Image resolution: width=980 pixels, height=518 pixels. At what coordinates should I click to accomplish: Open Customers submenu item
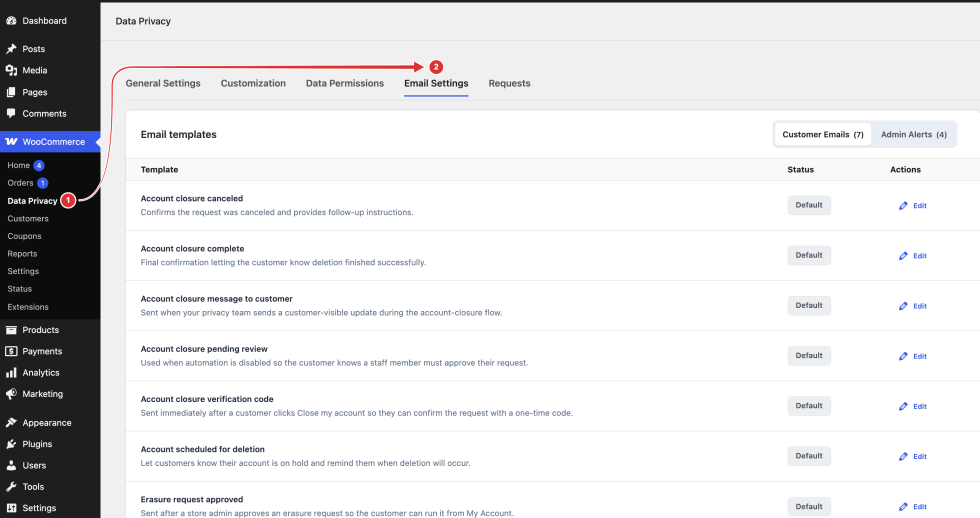click(28, 219)
